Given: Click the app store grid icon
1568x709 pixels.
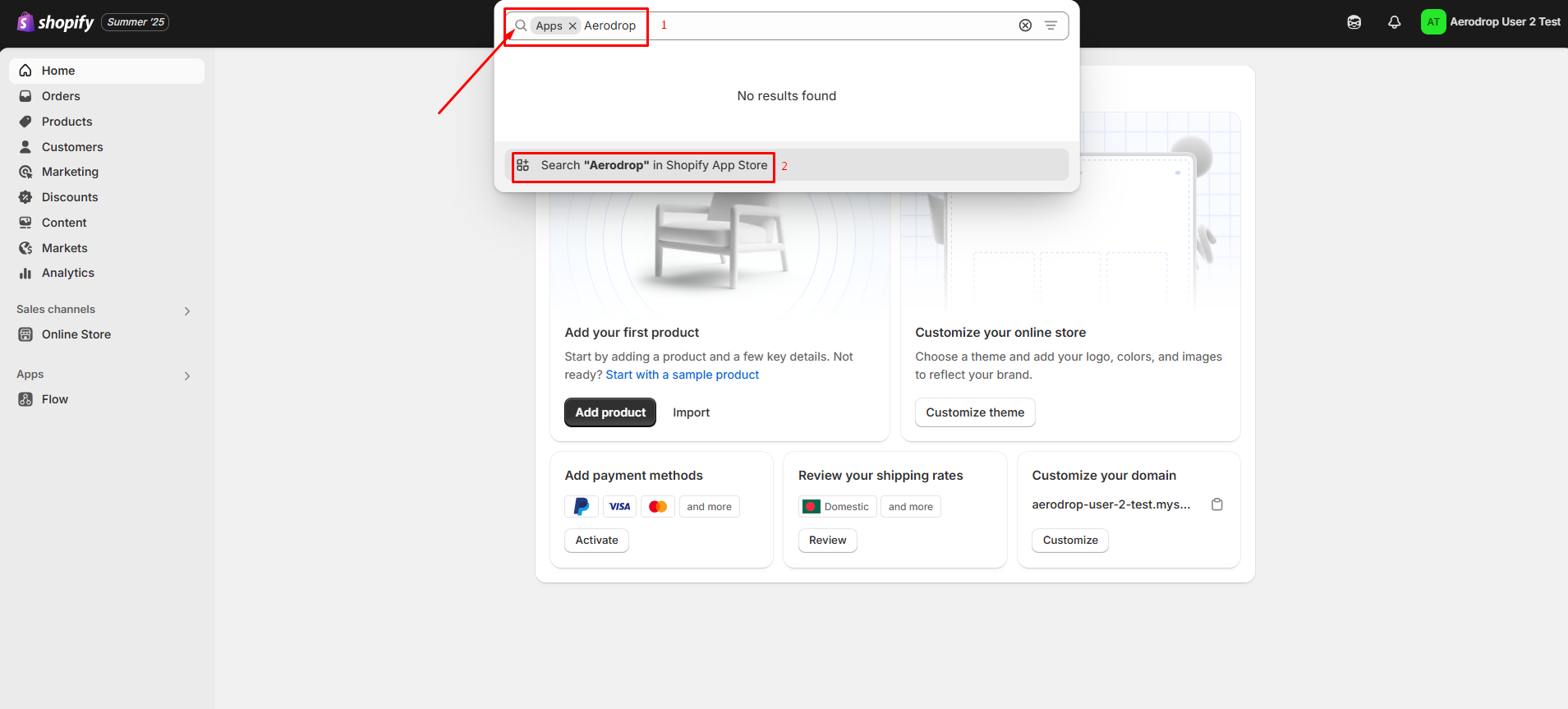Looking at the screenshot, I should (x=522, y=165).
